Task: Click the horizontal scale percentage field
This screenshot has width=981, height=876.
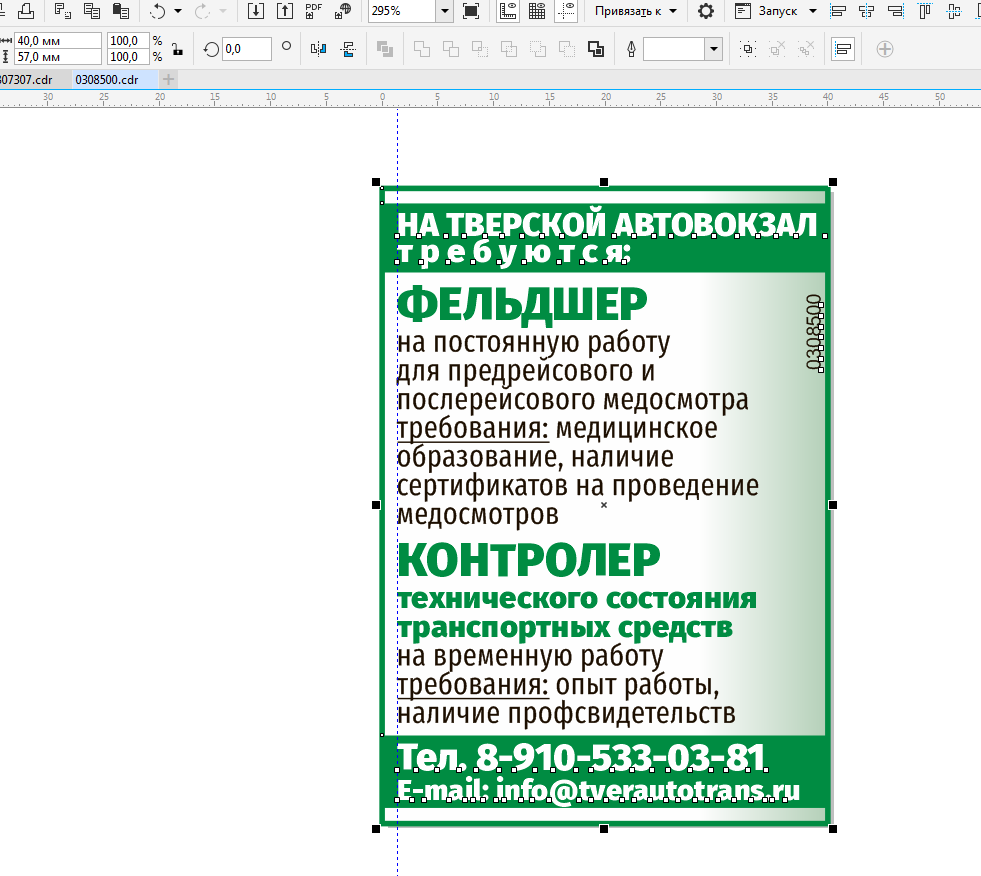Action: pos(128,41)
